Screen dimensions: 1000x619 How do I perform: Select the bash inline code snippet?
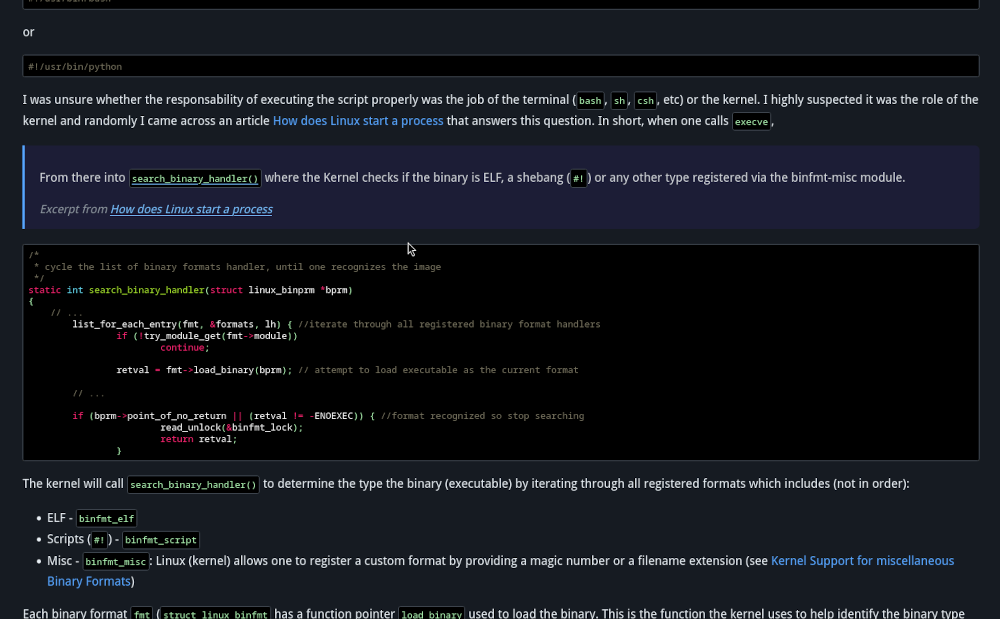[x=589, y=100]
